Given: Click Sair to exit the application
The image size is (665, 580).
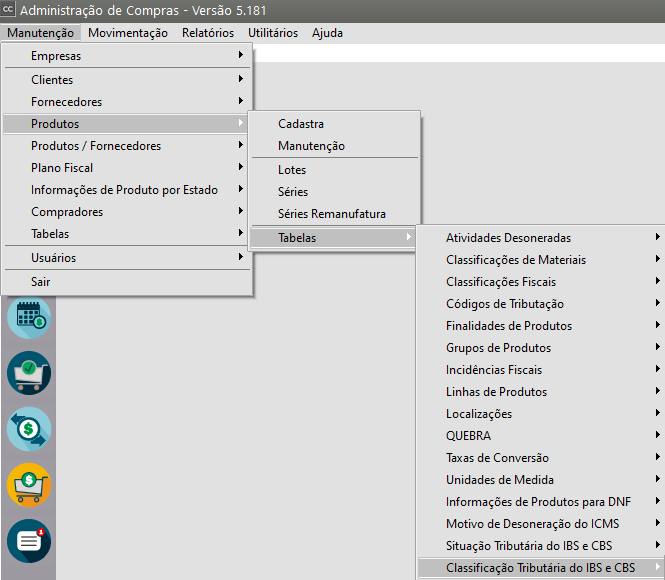Looking at the screenshot, I should [41, 282].
